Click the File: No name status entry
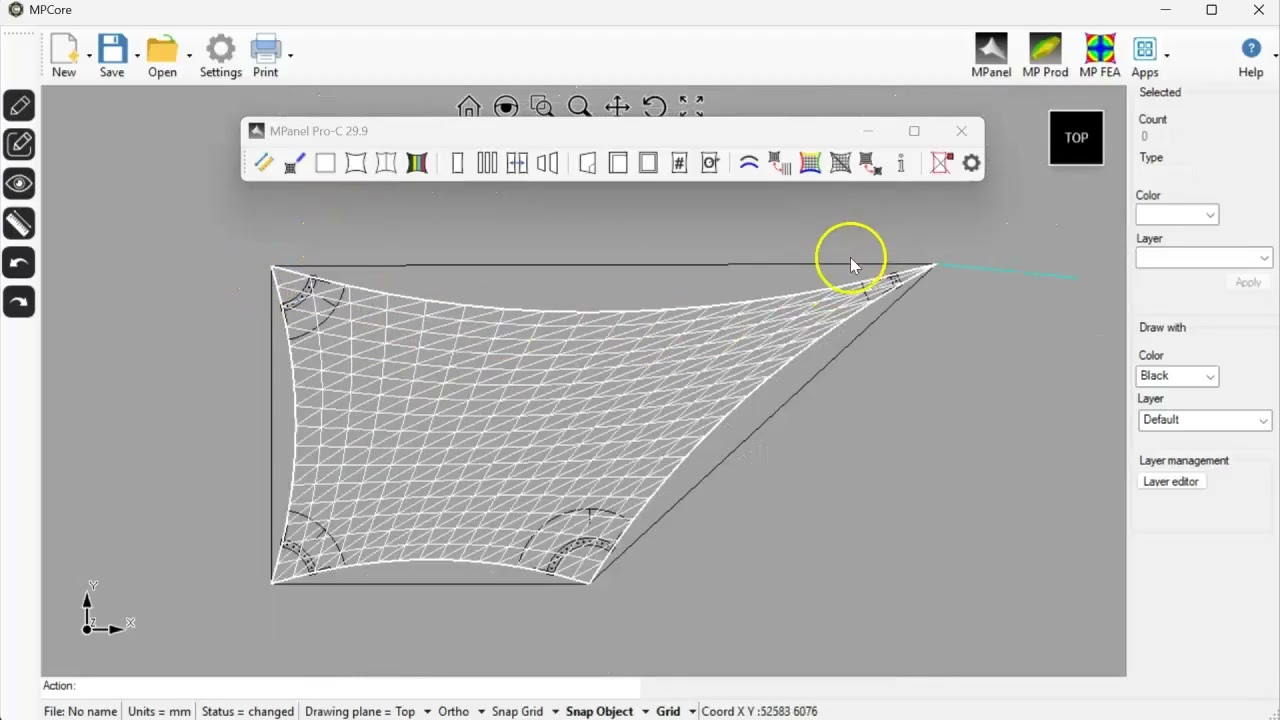This screenshot has width=1280, height=720. click(81, 712)
